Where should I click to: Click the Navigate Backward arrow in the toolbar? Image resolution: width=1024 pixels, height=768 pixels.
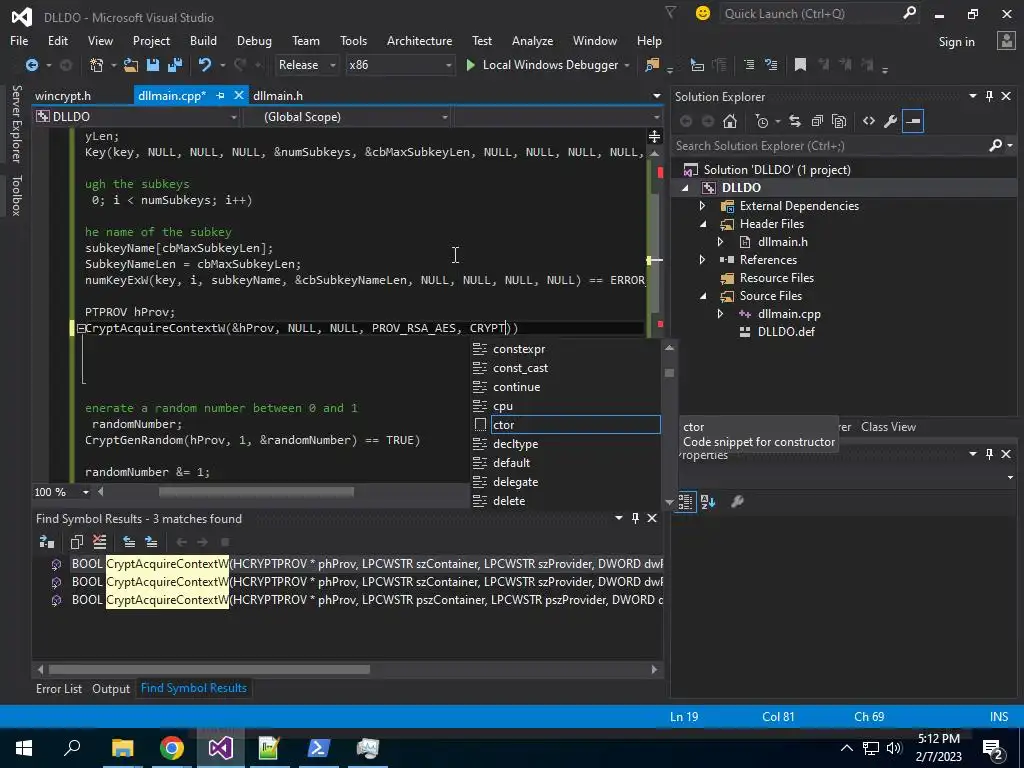coord(31,65)
